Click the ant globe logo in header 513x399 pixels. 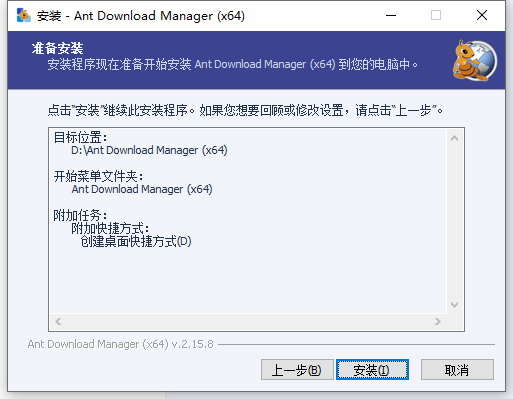point(475,60)
